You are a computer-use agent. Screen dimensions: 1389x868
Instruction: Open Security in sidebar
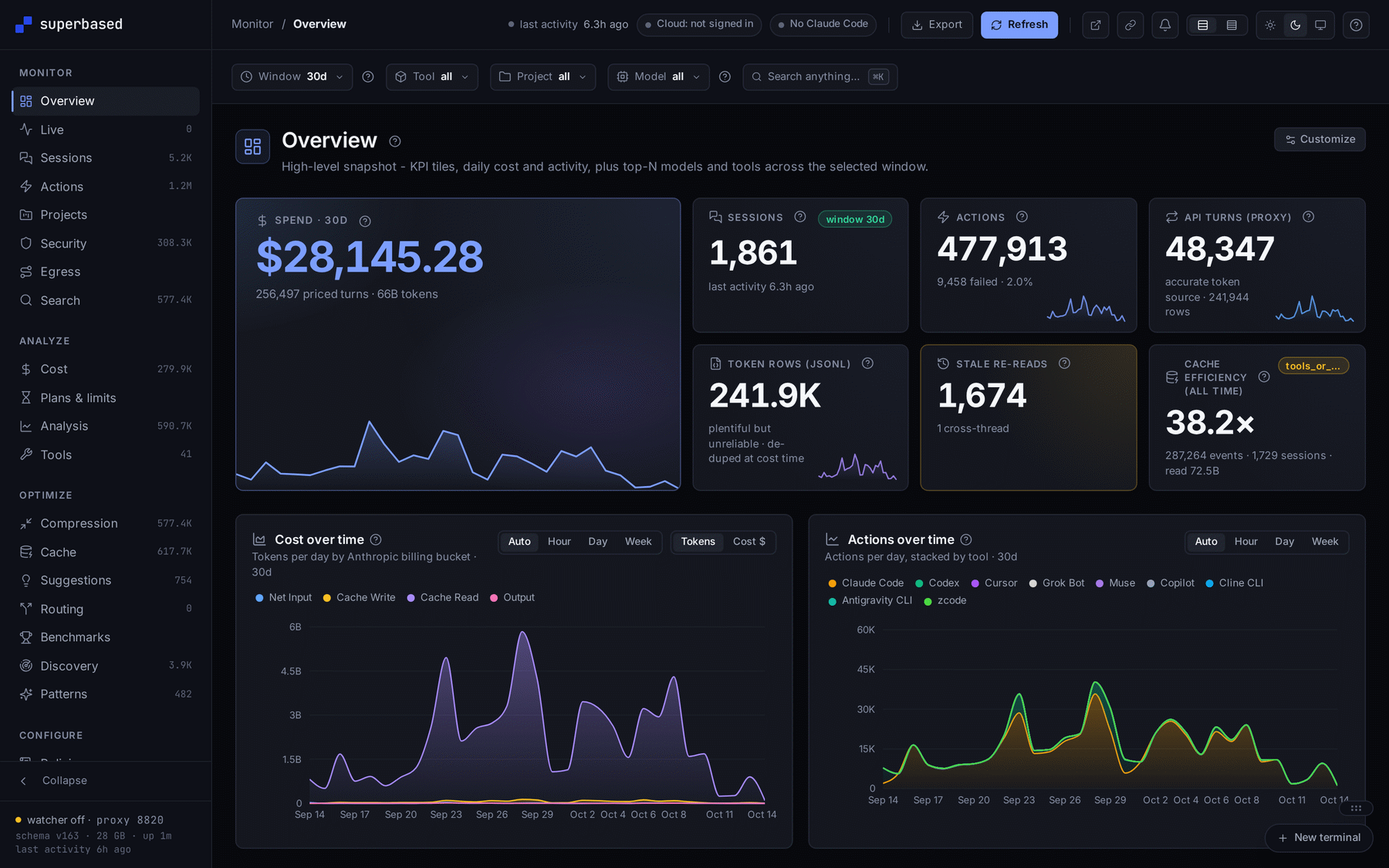(106, 243)
